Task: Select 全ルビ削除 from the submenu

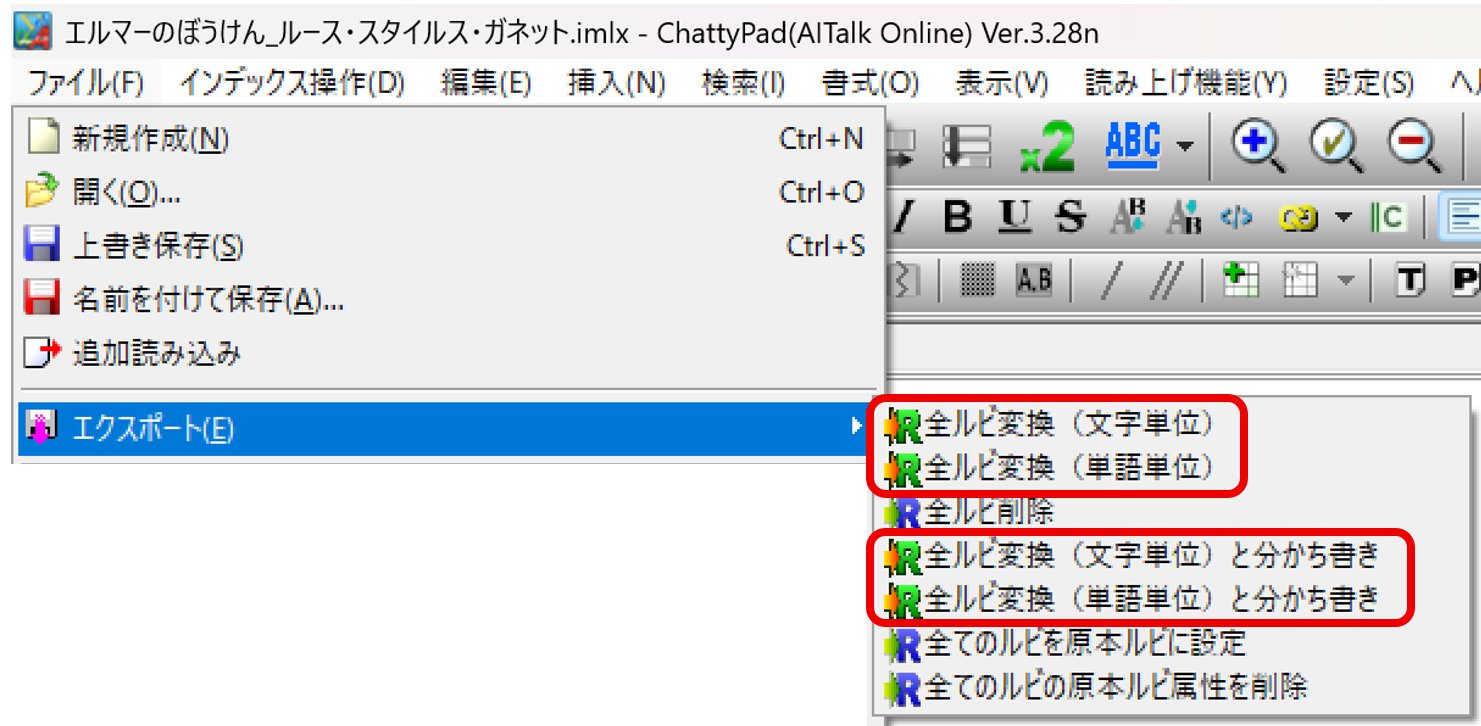Action: [989, 512]
